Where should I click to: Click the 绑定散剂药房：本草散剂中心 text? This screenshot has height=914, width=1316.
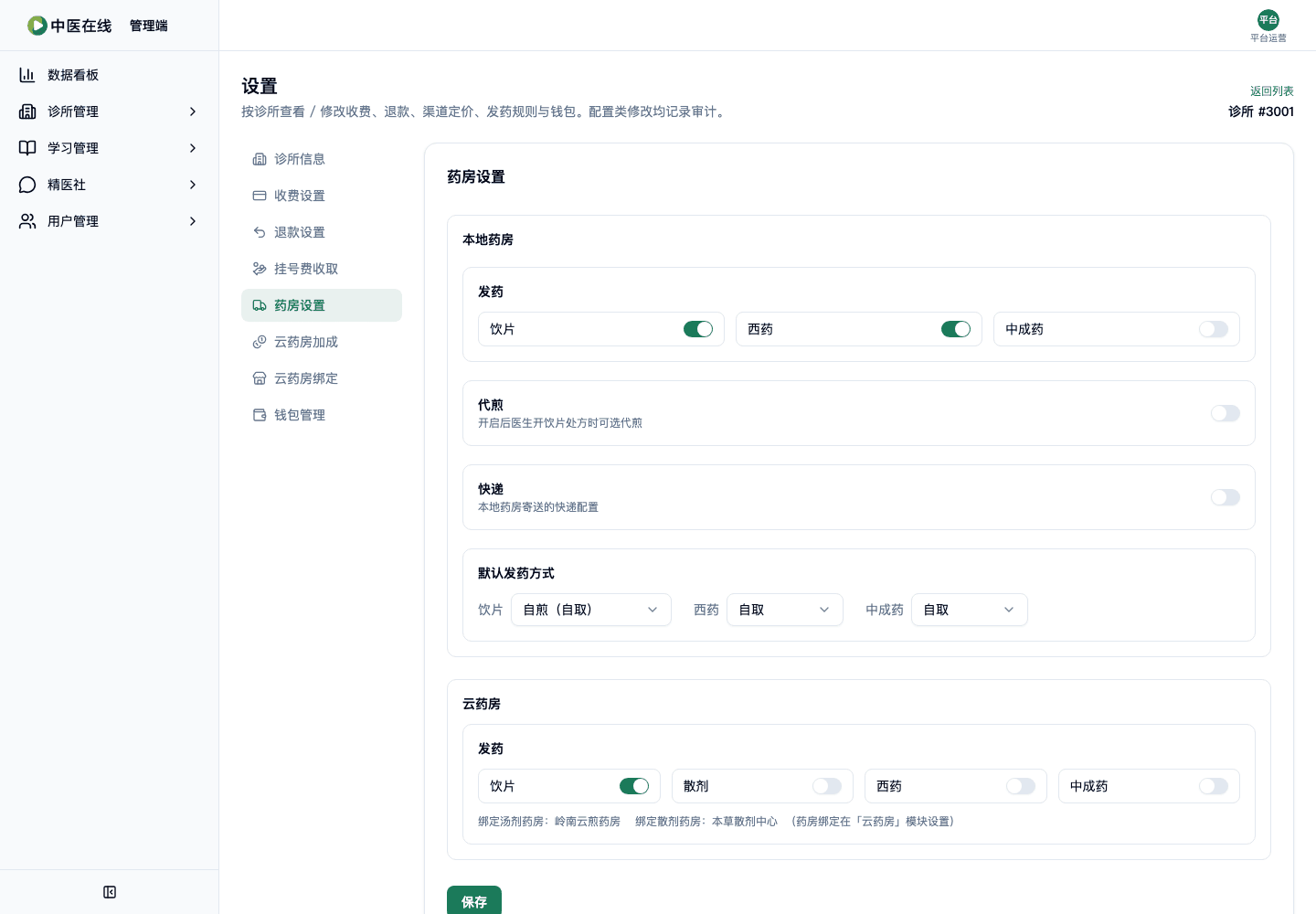(x=706, y=822)
